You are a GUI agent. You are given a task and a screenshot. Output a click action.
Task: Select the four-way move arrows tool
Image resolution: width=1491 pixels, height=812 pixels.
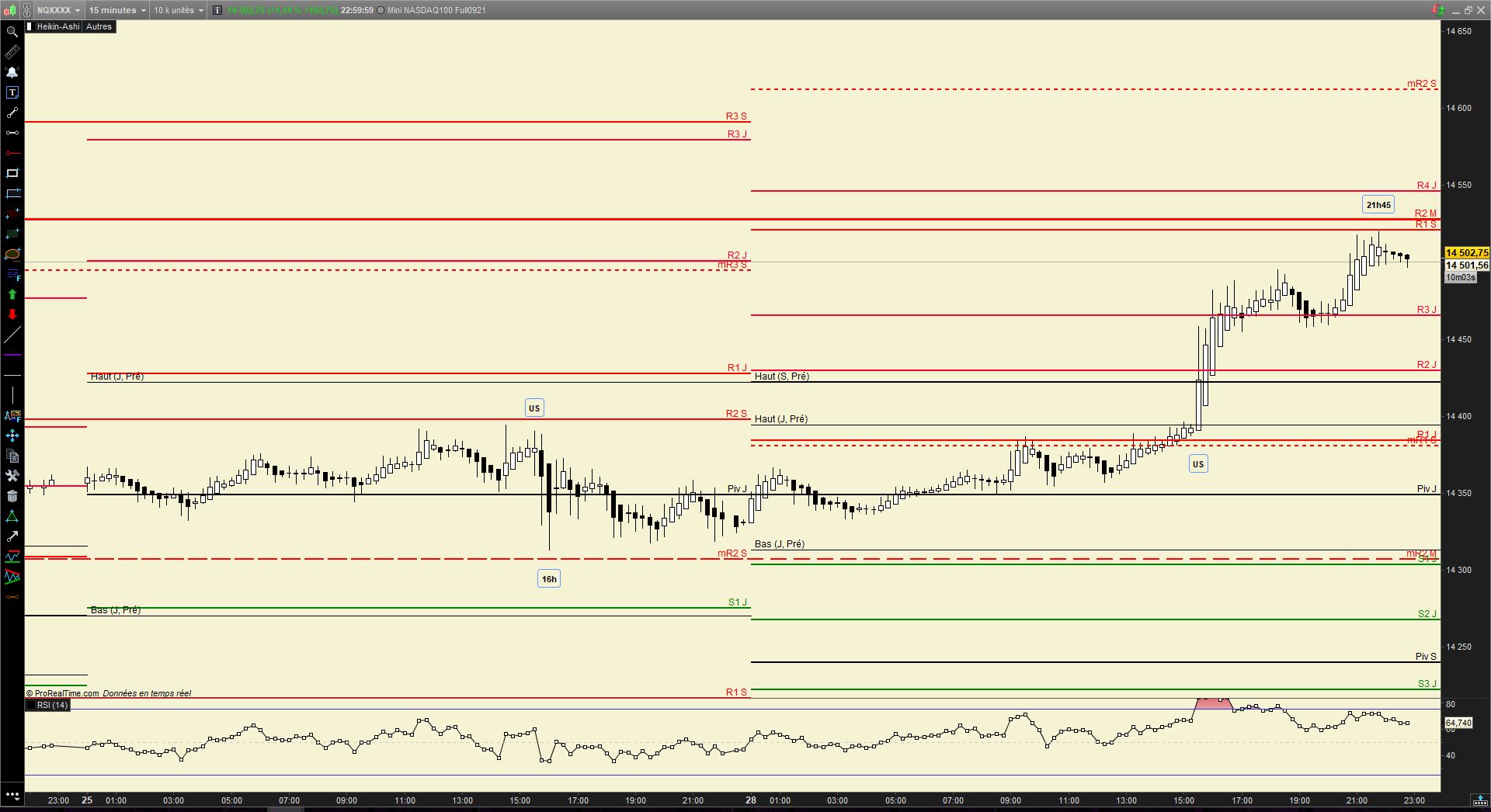pos(12,435)
